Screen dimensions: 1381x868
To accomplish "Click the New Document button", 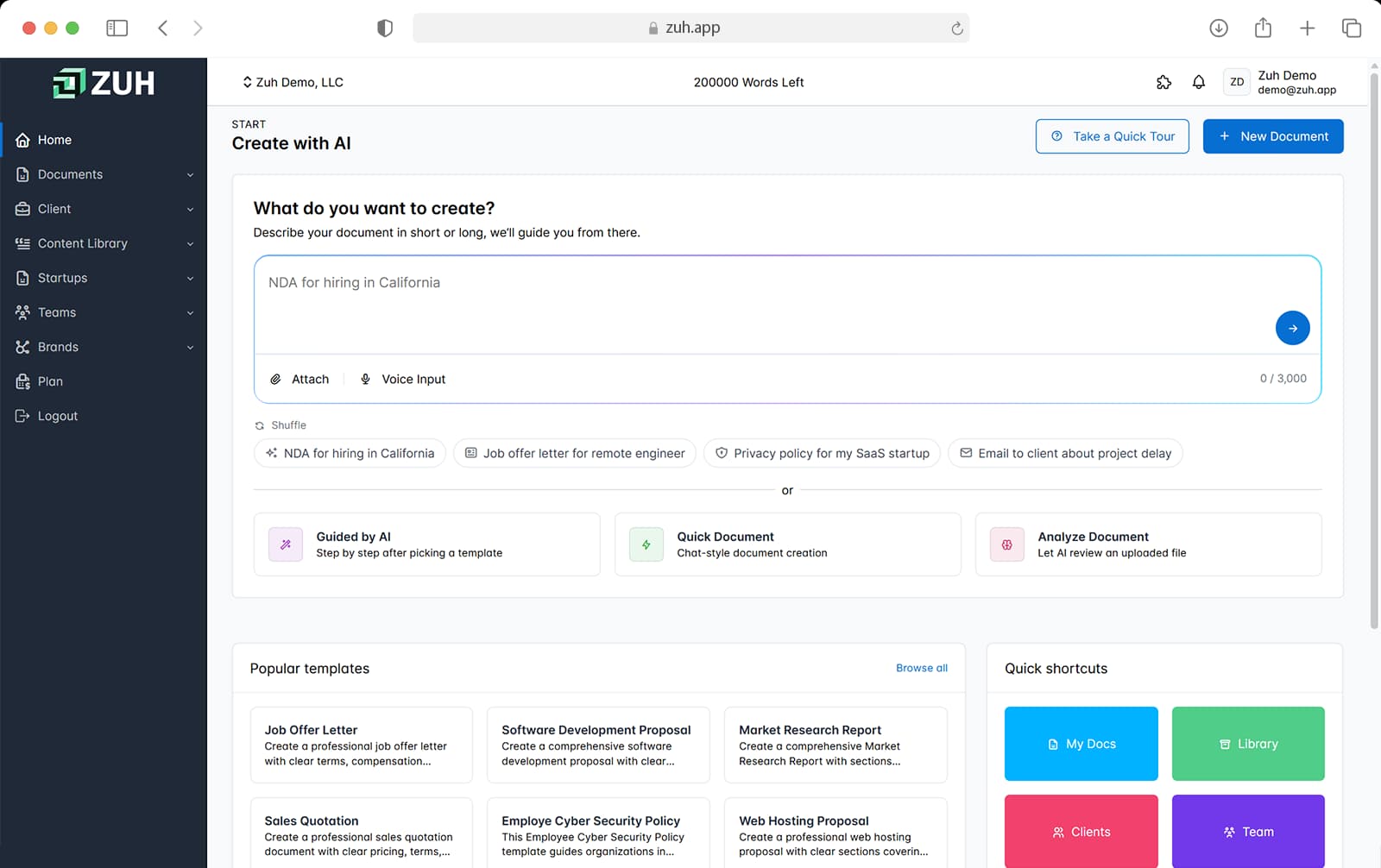I will tap(1273, 136).
